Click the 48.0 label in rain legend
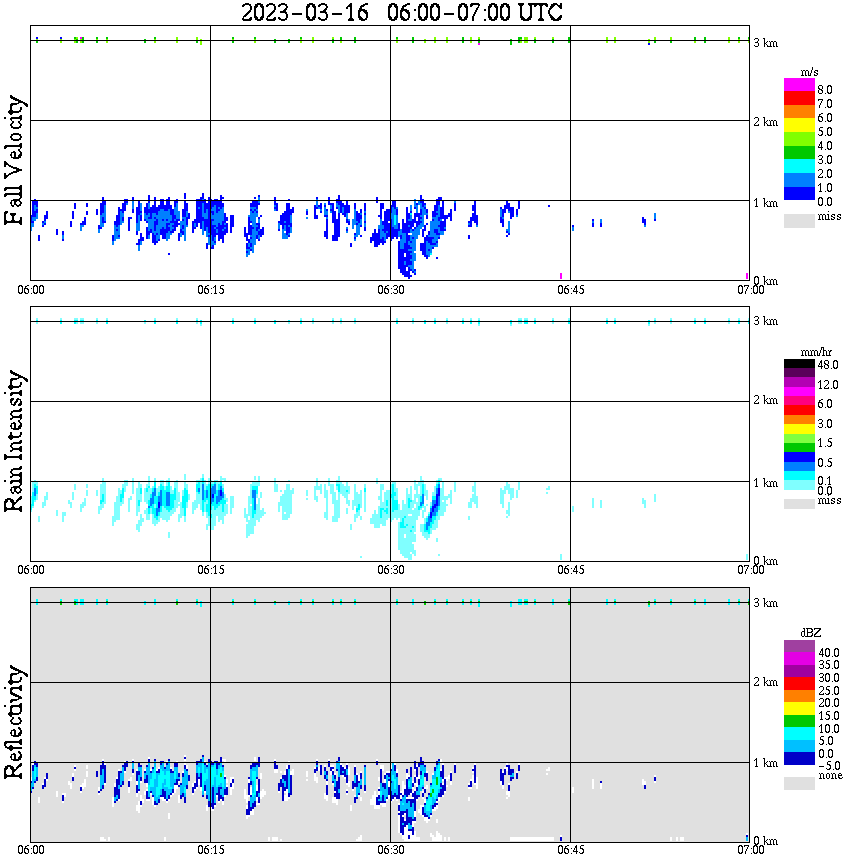This screenshot has width=850, height=868. [x=828, y=365]
